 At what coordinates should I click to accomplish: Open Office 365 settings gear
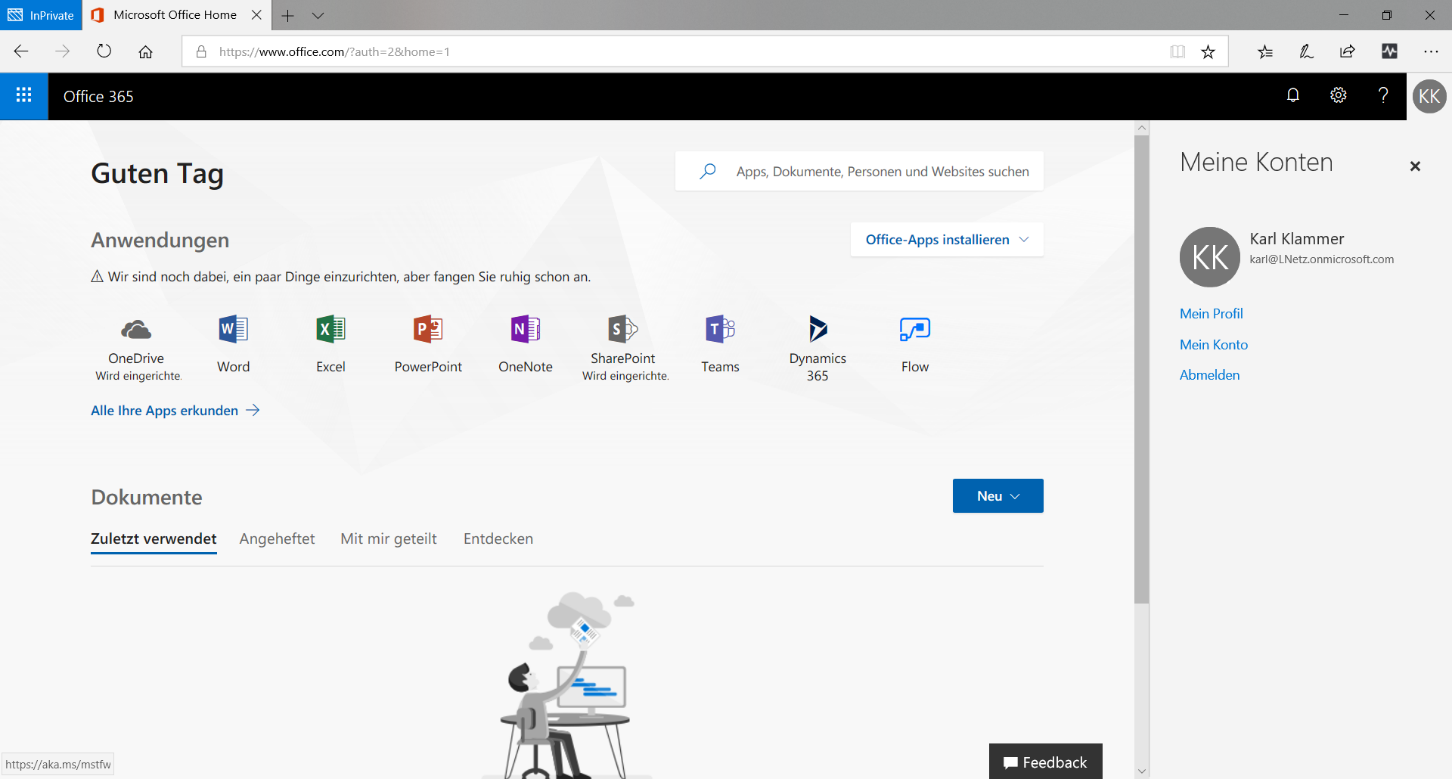pyautogui.click(x=1338, y=96)
